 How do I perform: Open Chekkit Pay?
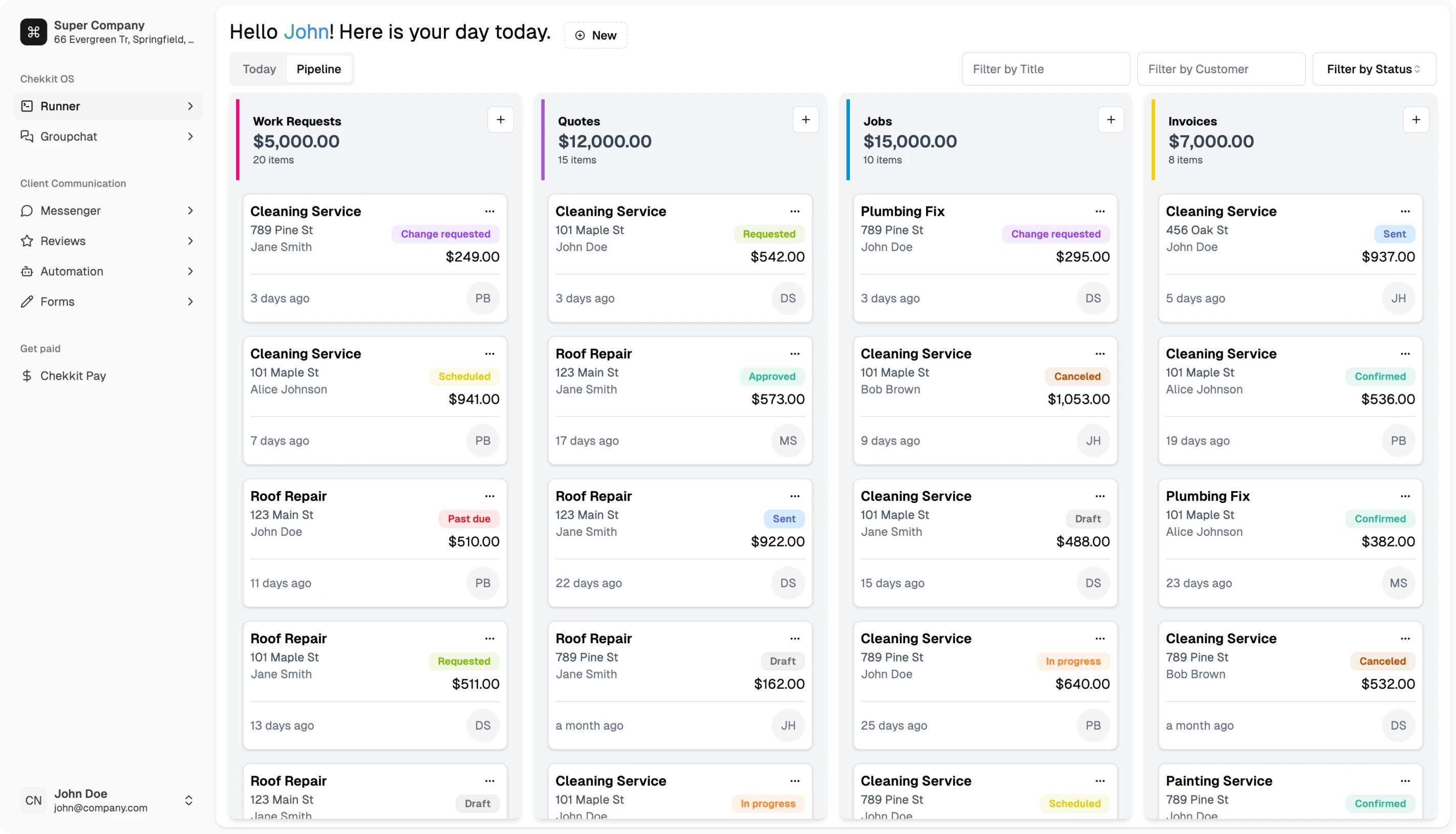108,376
